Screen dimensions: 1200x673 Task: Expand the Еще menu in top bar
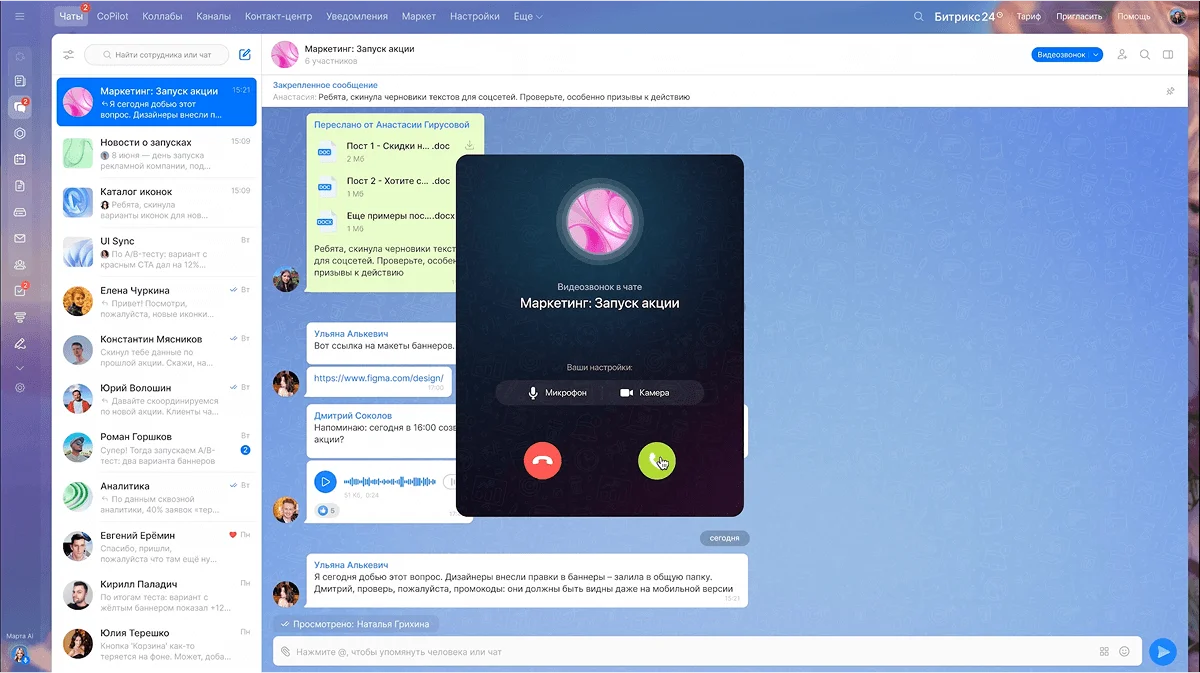(525, 17)
